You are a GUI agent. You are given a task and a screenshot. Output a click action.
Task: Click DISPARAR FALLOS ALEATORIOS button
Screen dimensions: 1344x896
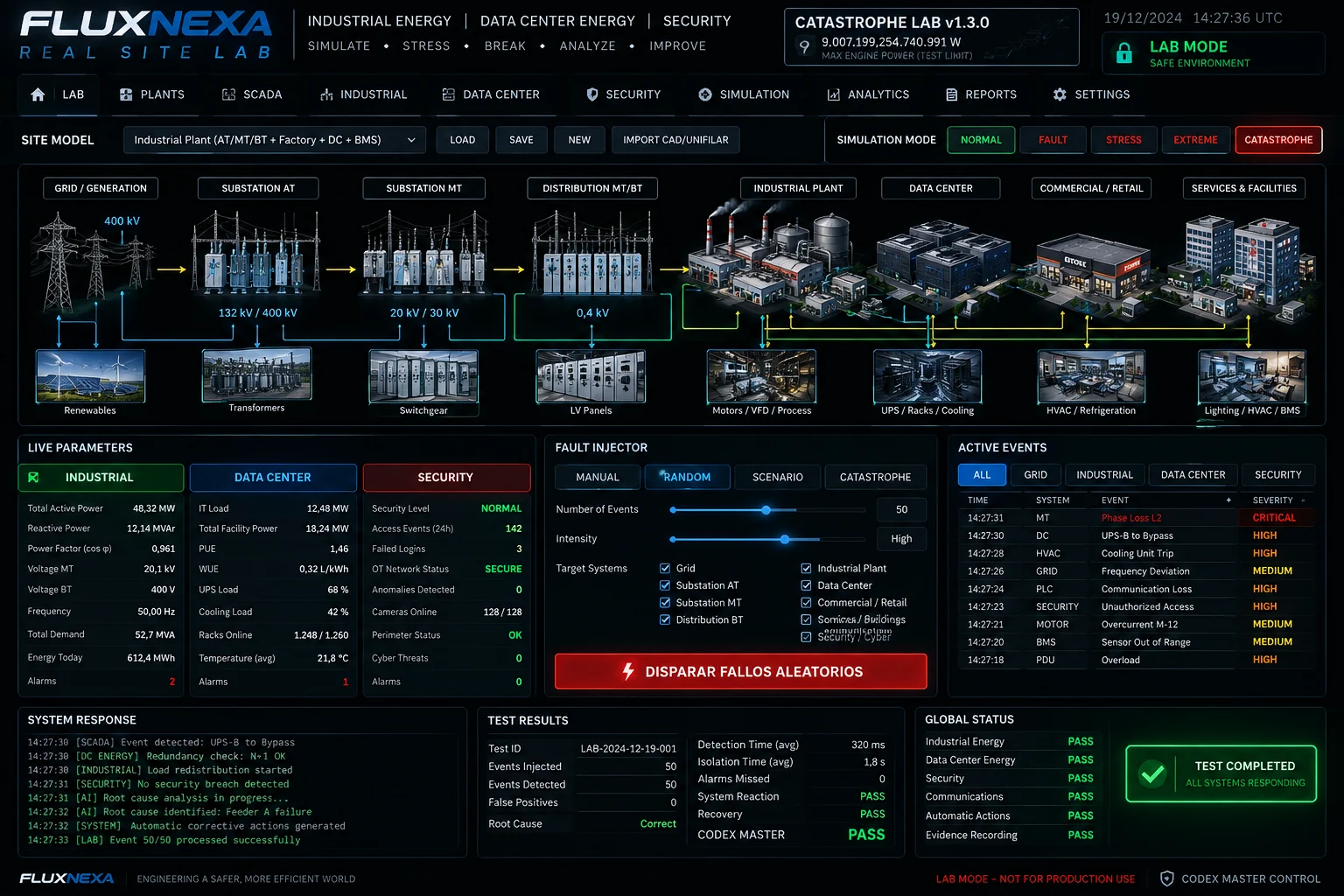click(x=741, y=671)
